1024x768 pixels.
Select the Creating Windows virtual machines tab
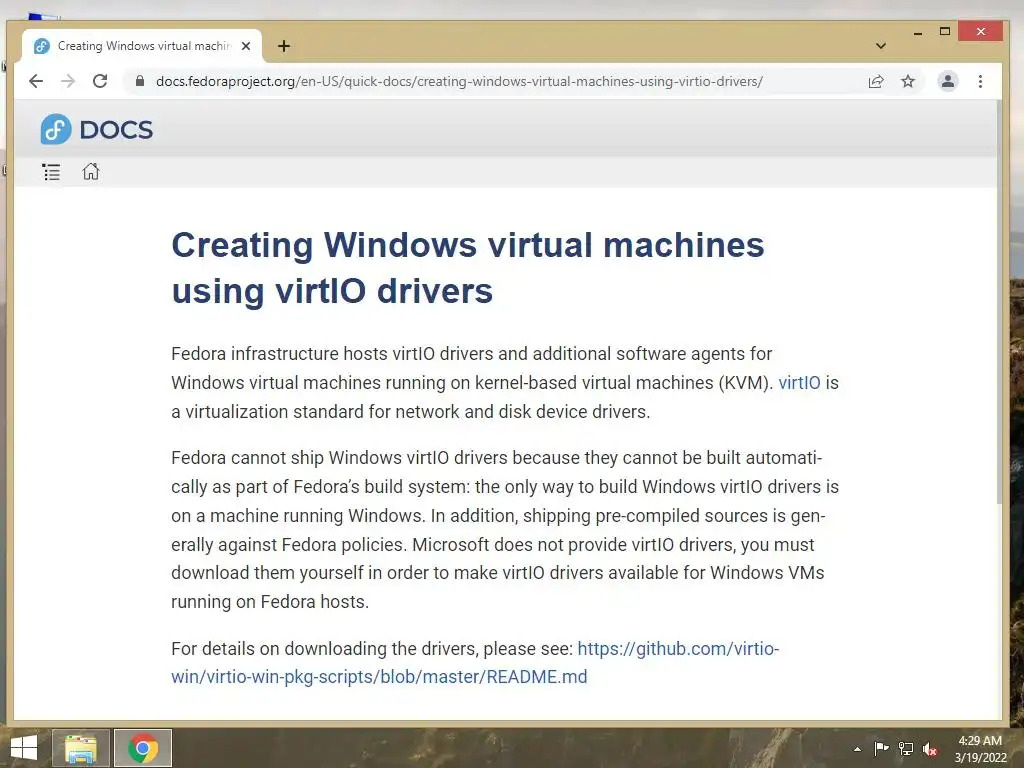point(142,46)
